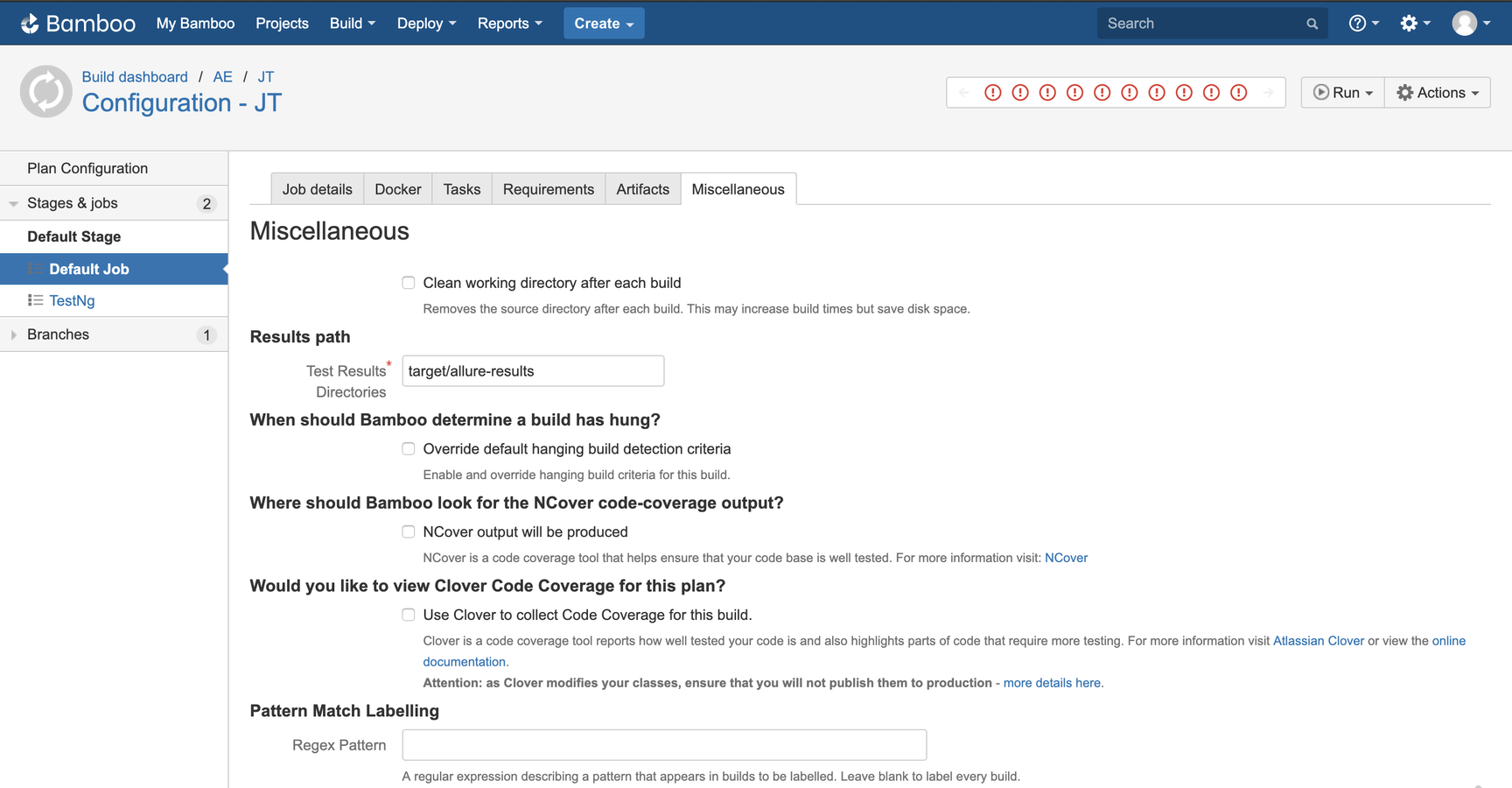Open the user profile avatar menu
1512x788 pixels.
pos(1471,24)
